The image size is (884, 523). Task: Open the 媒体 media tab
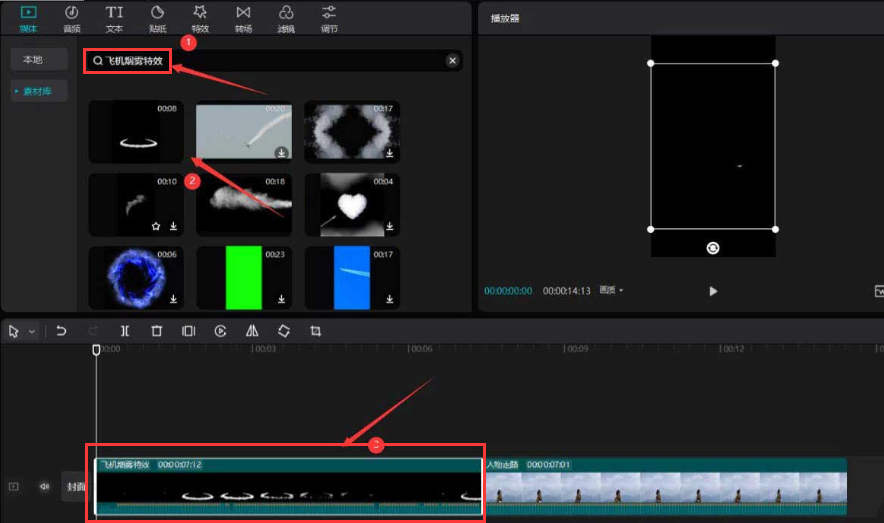click(x=28, y=19)
